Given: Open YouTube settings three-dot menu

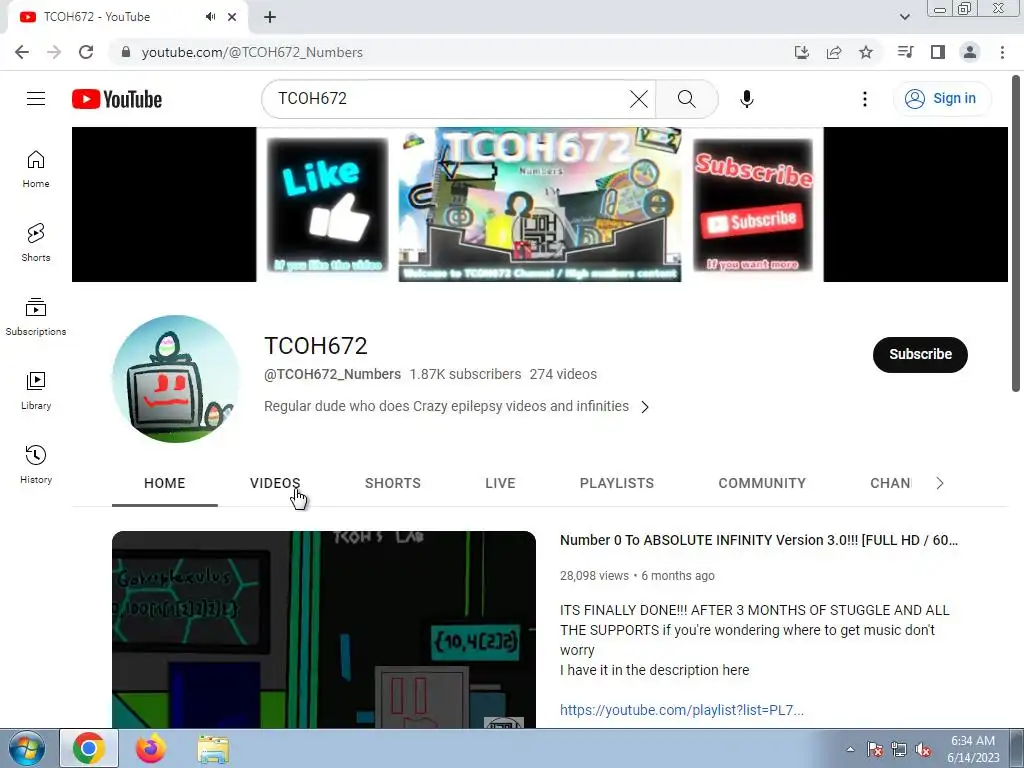Looking at the screenshot, I should click(x=865, y=99).
